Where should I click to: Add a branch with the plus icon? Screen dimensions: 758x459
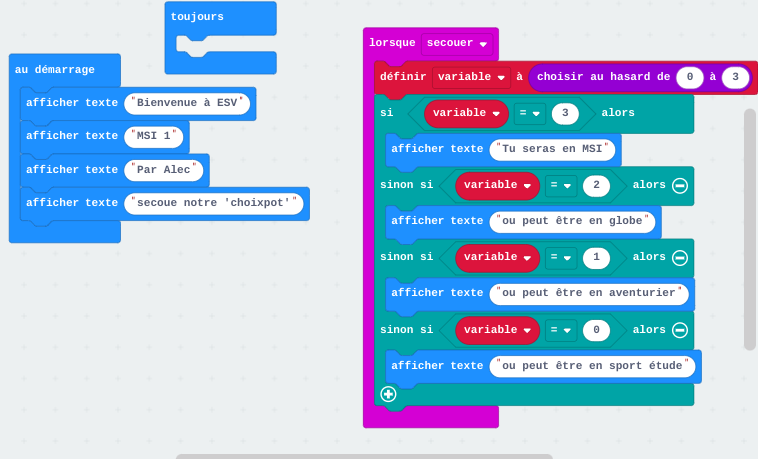coord(388,394)
